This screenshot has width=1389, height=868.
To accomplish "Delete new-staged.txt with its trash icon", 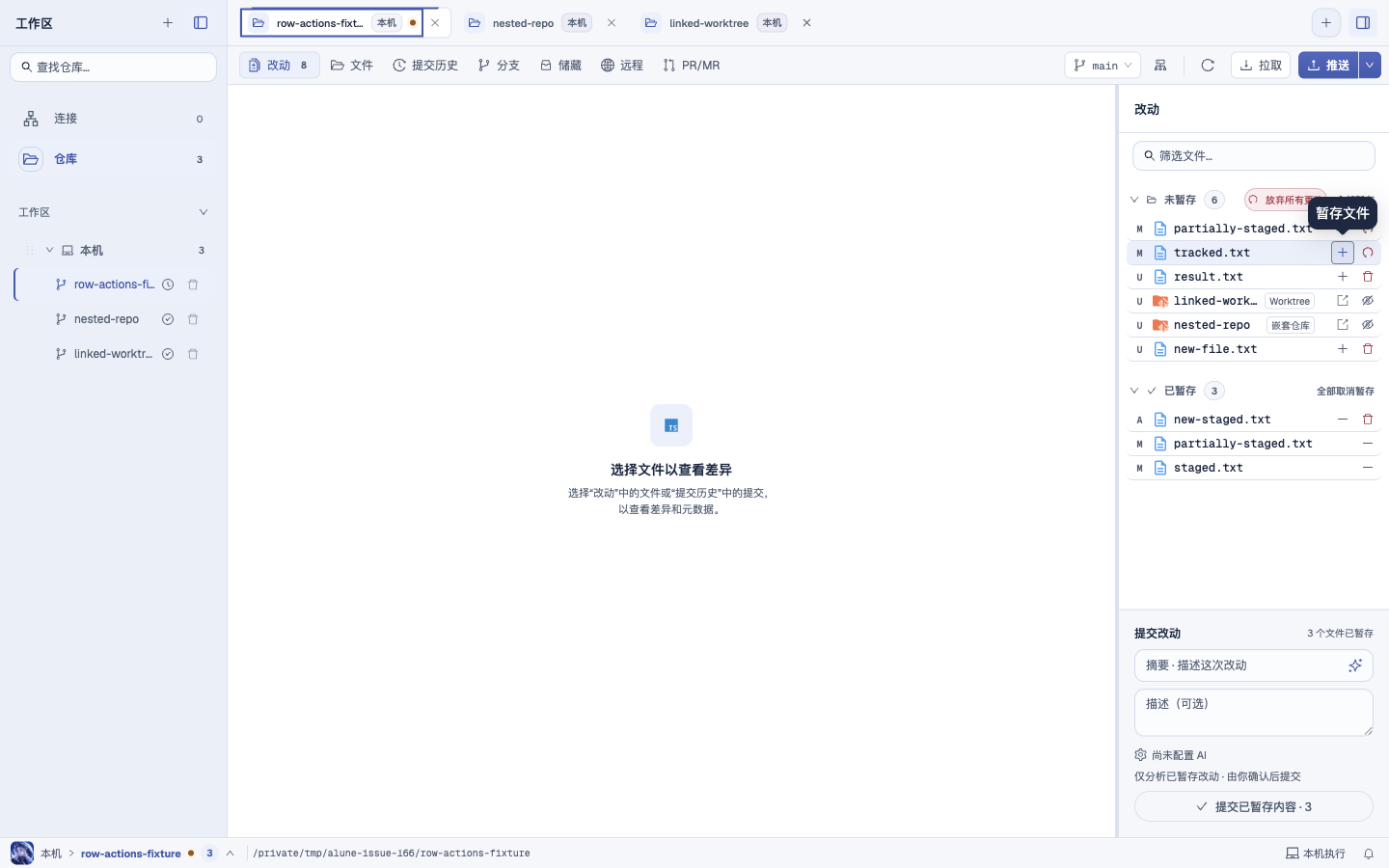I will [1368, 420].
